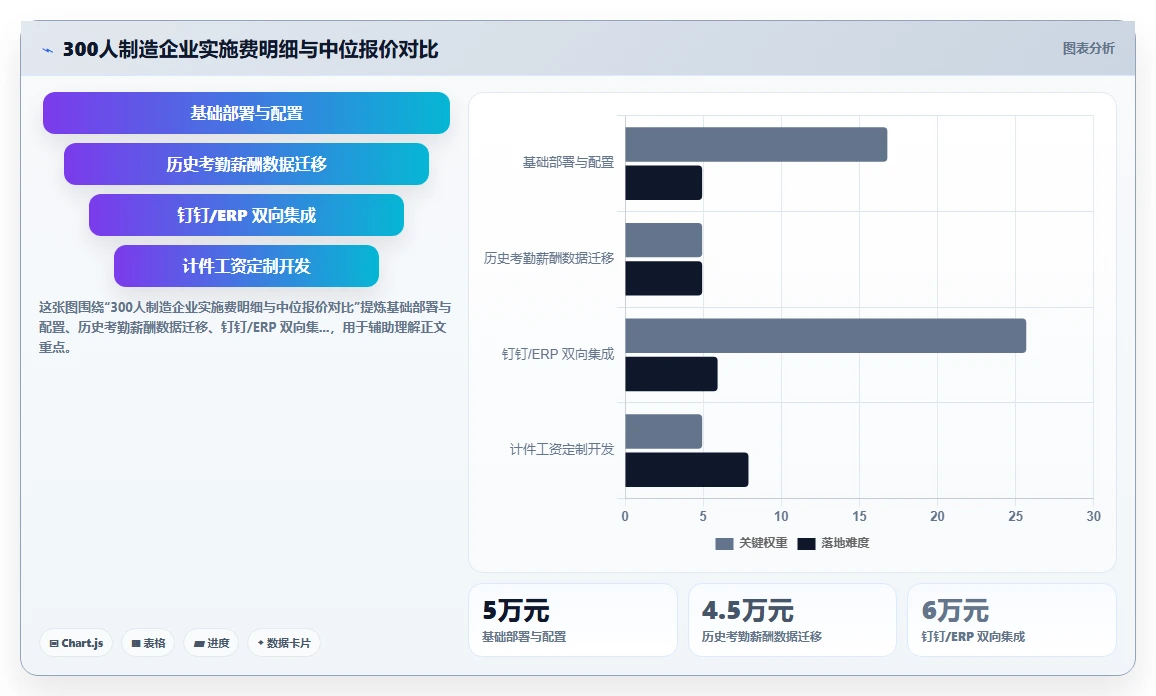Click the 落地难度 bar for 历史考勤薪酬数据迁移
Viewport: 1156px width, 696px height.
pos(664,278)
